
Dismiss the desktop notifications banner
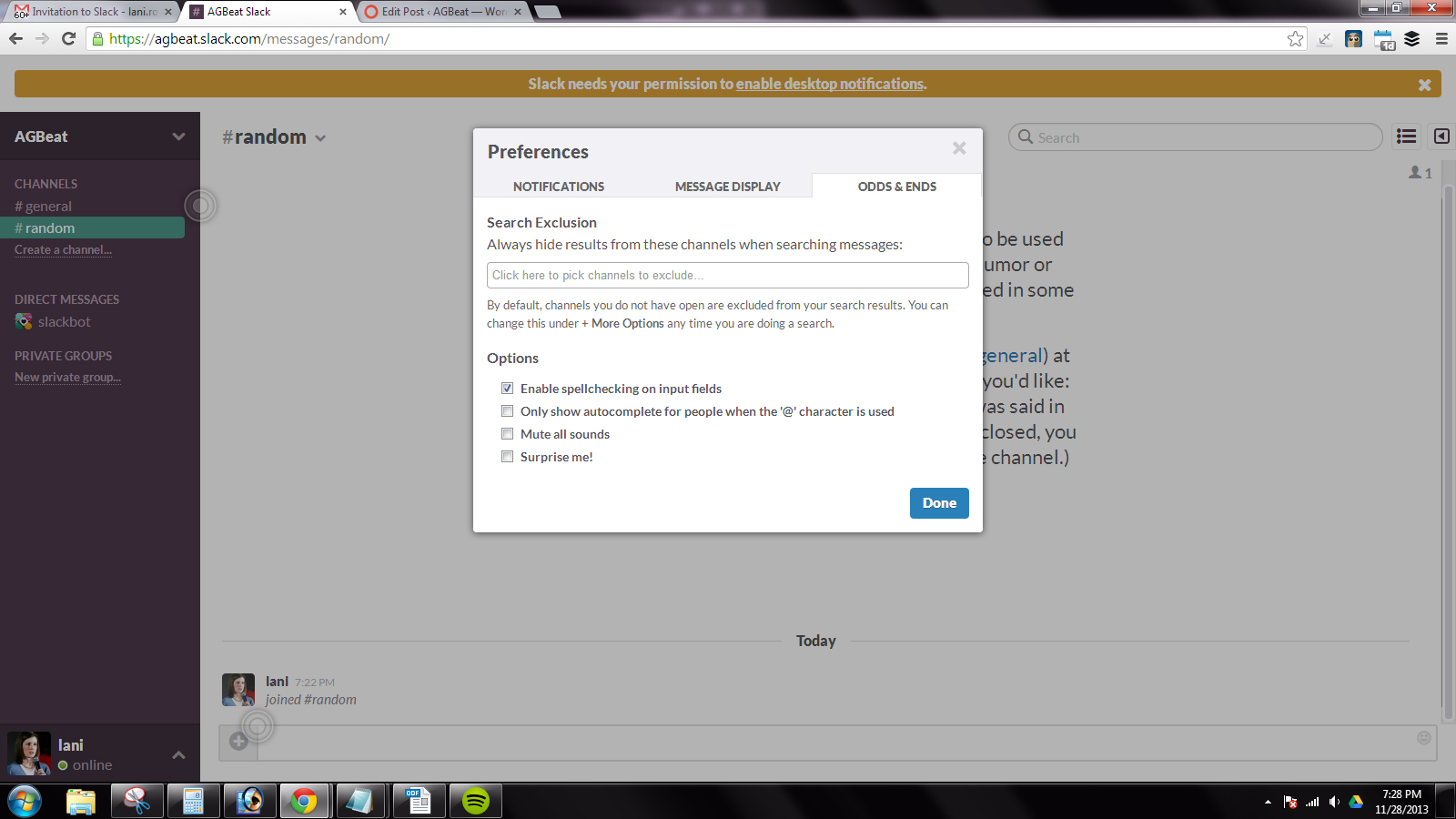pyautogui.click(x=1424, y=85)
